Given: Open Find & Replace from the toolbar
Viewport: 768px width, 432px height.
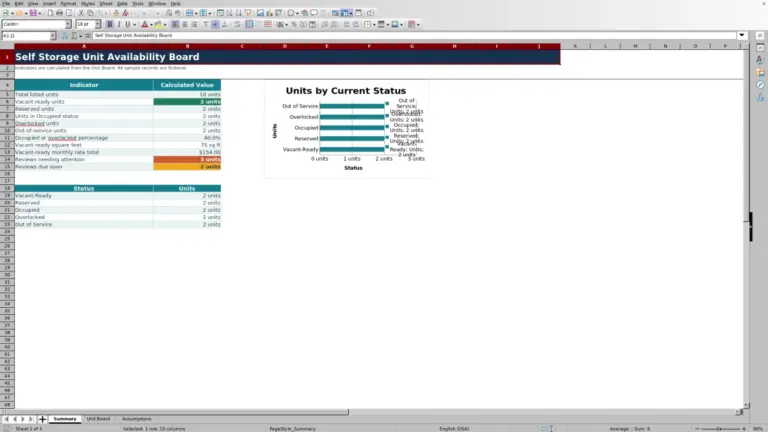Looking at the screenshot, I should (168, 13).
